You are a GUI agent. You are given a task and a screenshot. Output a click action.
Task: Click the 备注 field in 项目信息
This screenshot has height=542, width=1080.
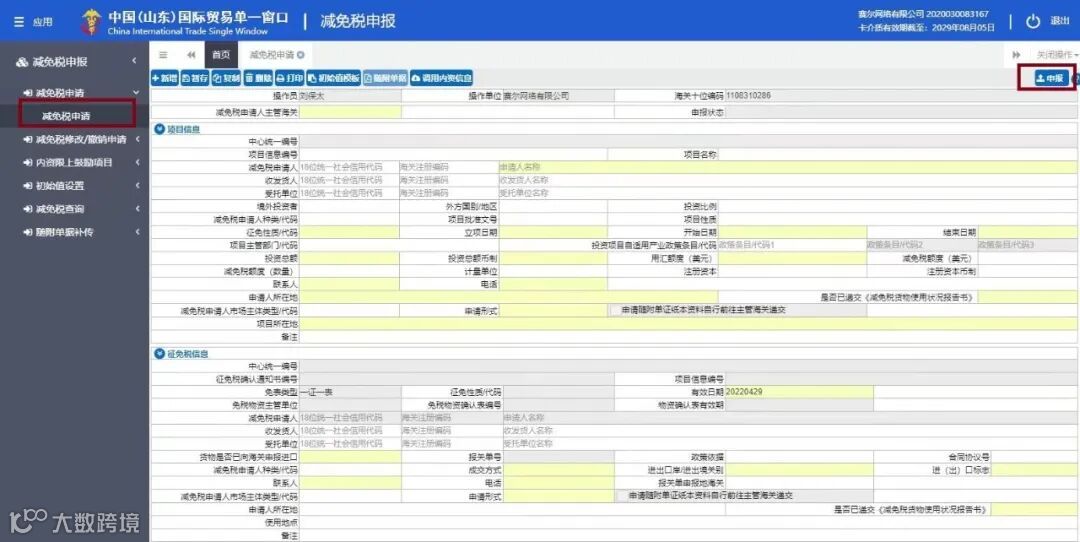(689, 337)
